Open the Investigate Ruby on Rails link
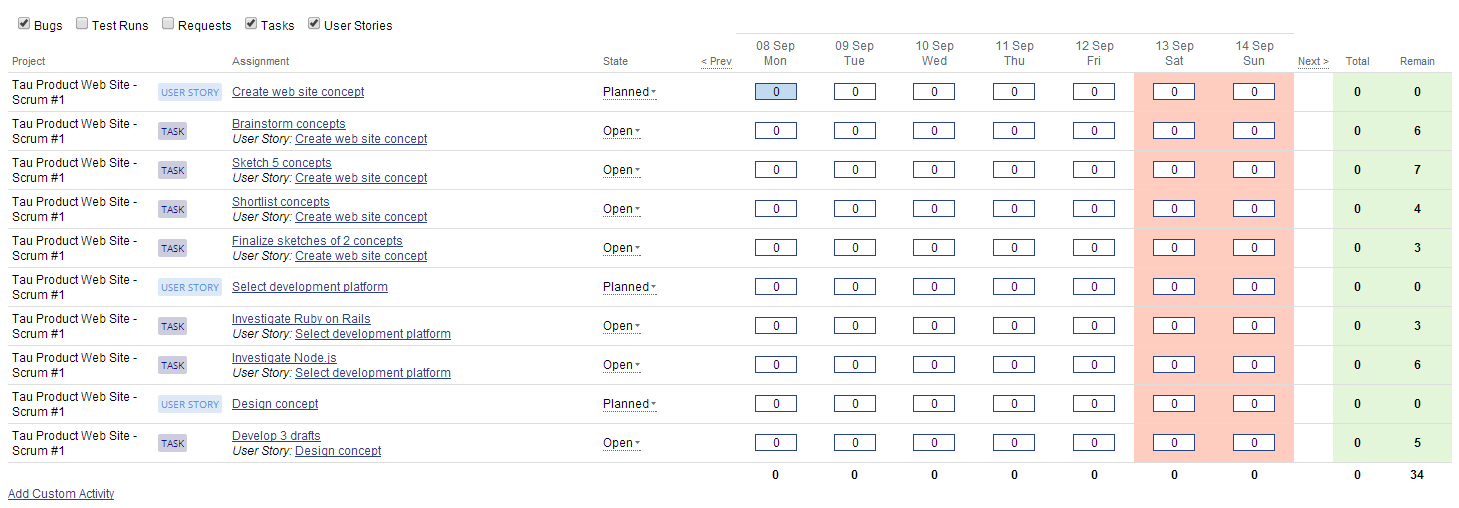This screenshot has width=1459, height=508. tap(301, 319)
